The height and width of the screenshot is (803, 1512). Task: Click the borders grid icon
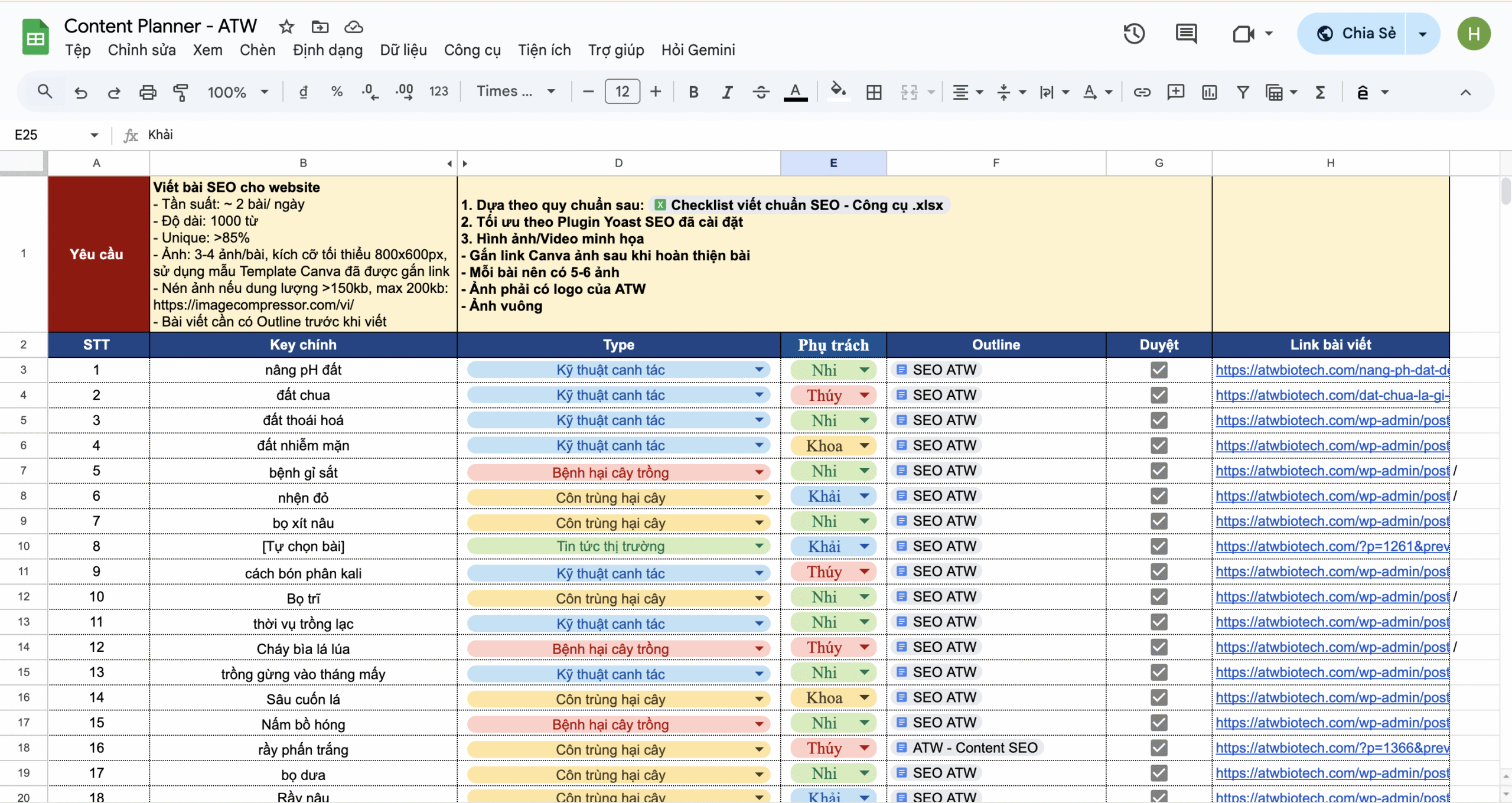pos(874,92)
